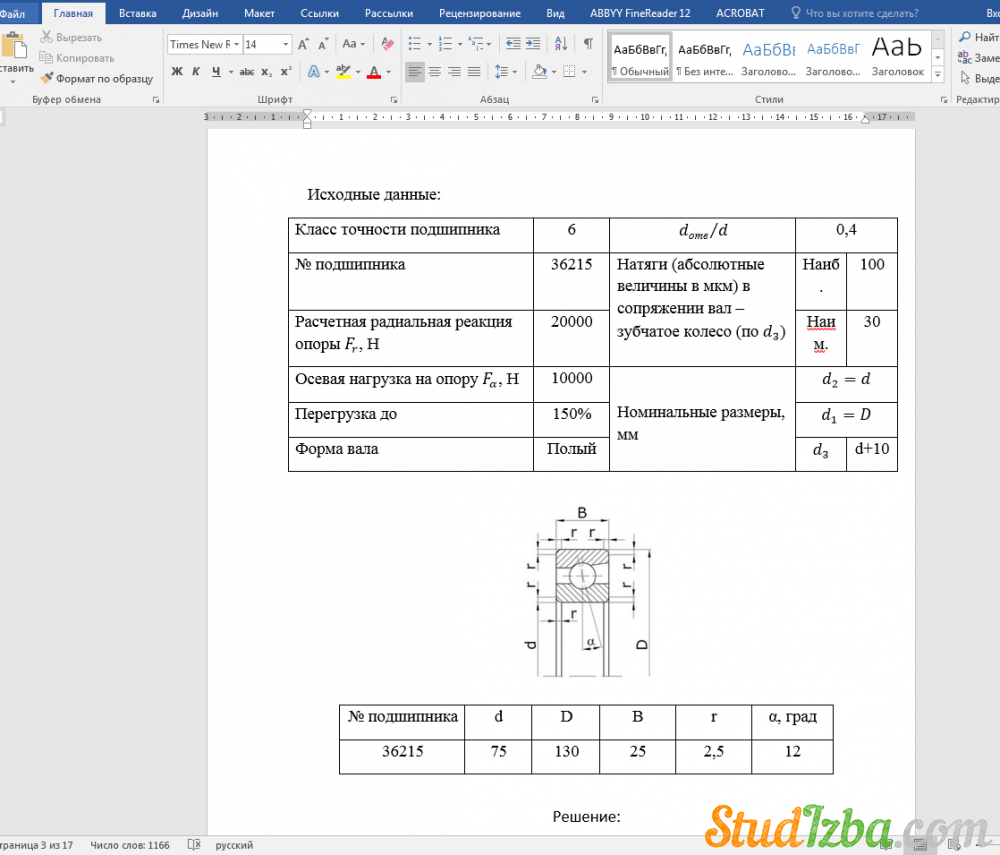Viewport: 1000px width, 855px height.
Task: Center-align text in paragraph group
Action: [436, 72]
